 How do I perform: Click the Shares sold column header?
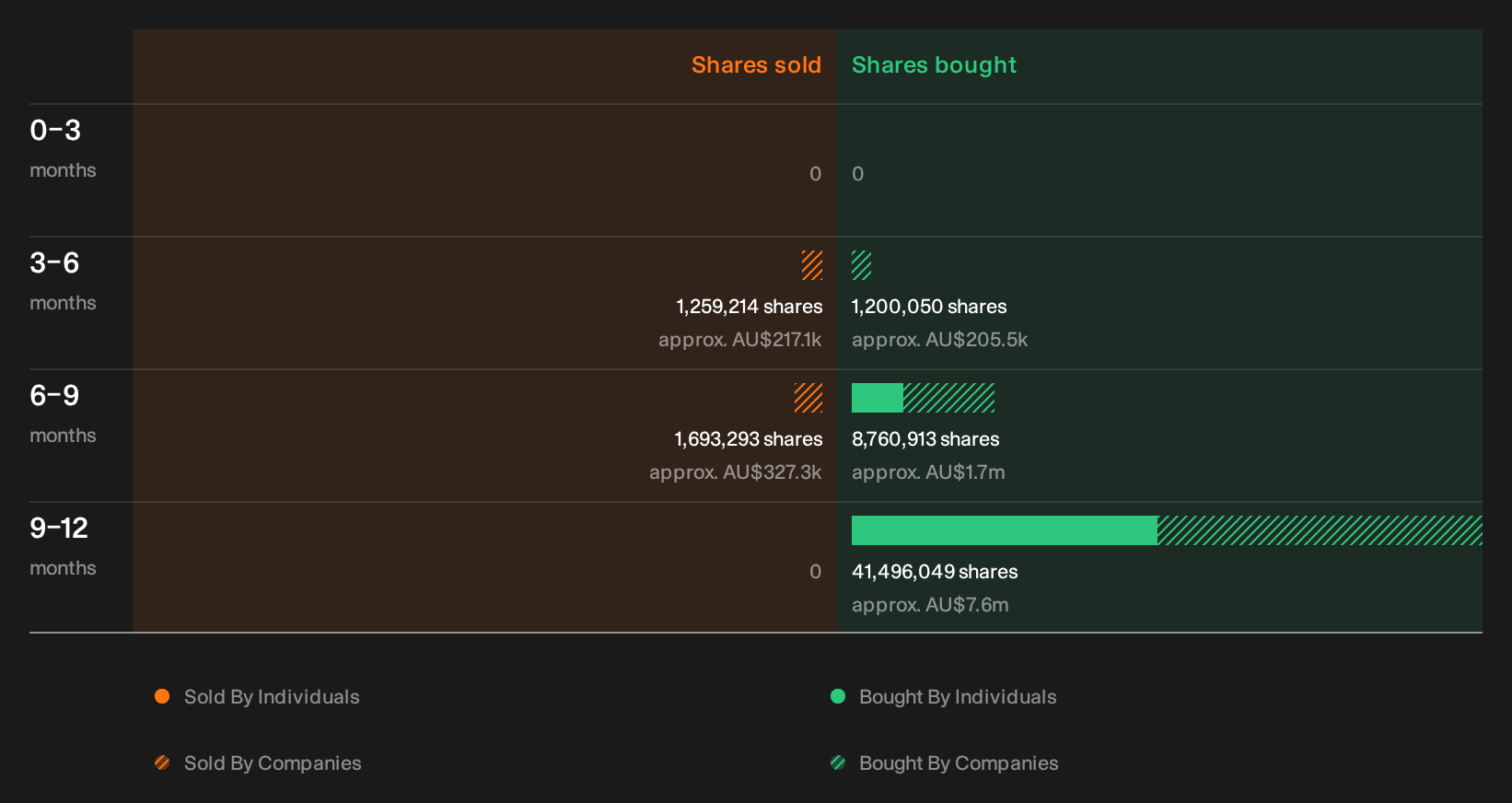(x=756, y=65)
